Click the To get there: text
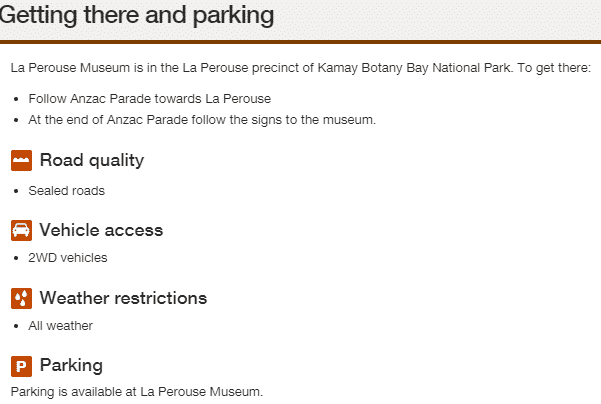 [554, 68]
